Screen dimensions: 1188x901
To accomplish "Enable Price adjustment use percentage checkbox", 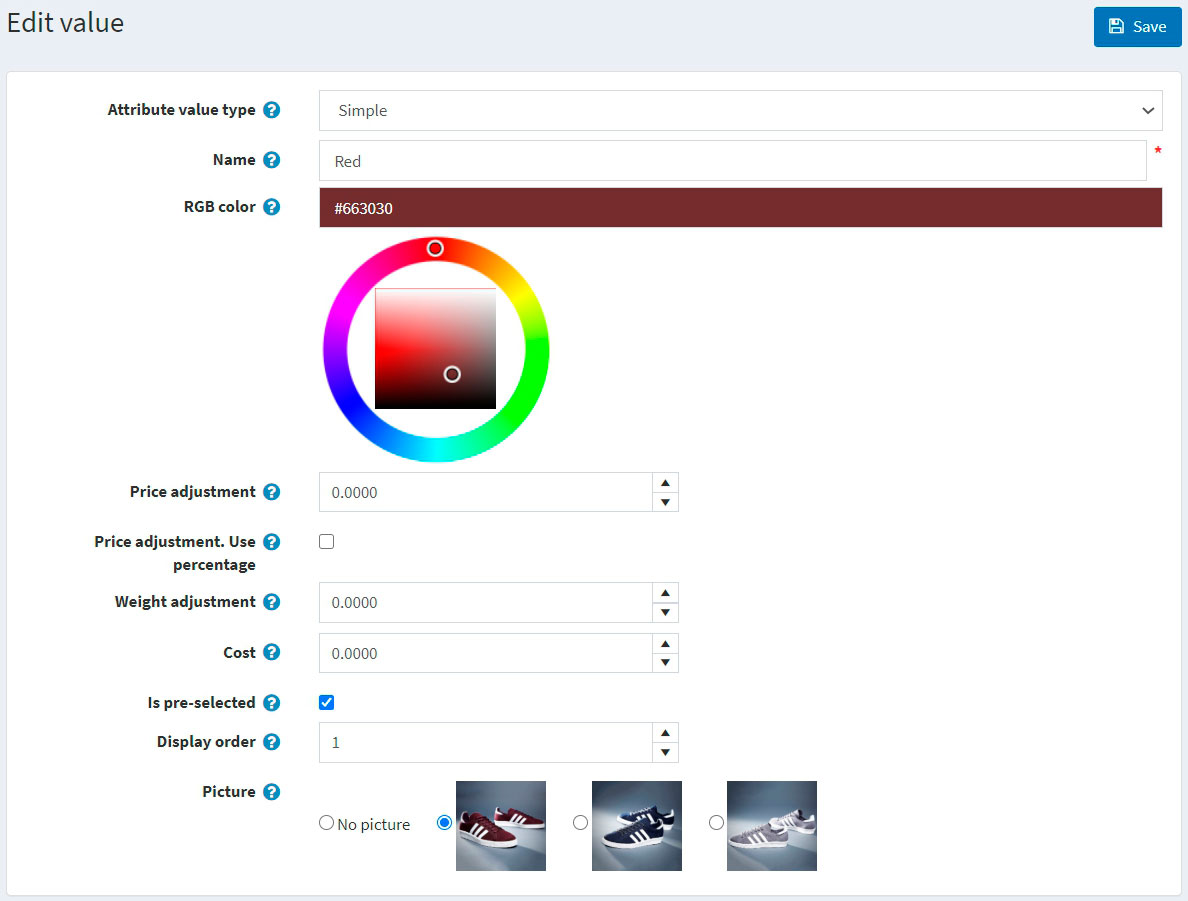I will point(326,542).
